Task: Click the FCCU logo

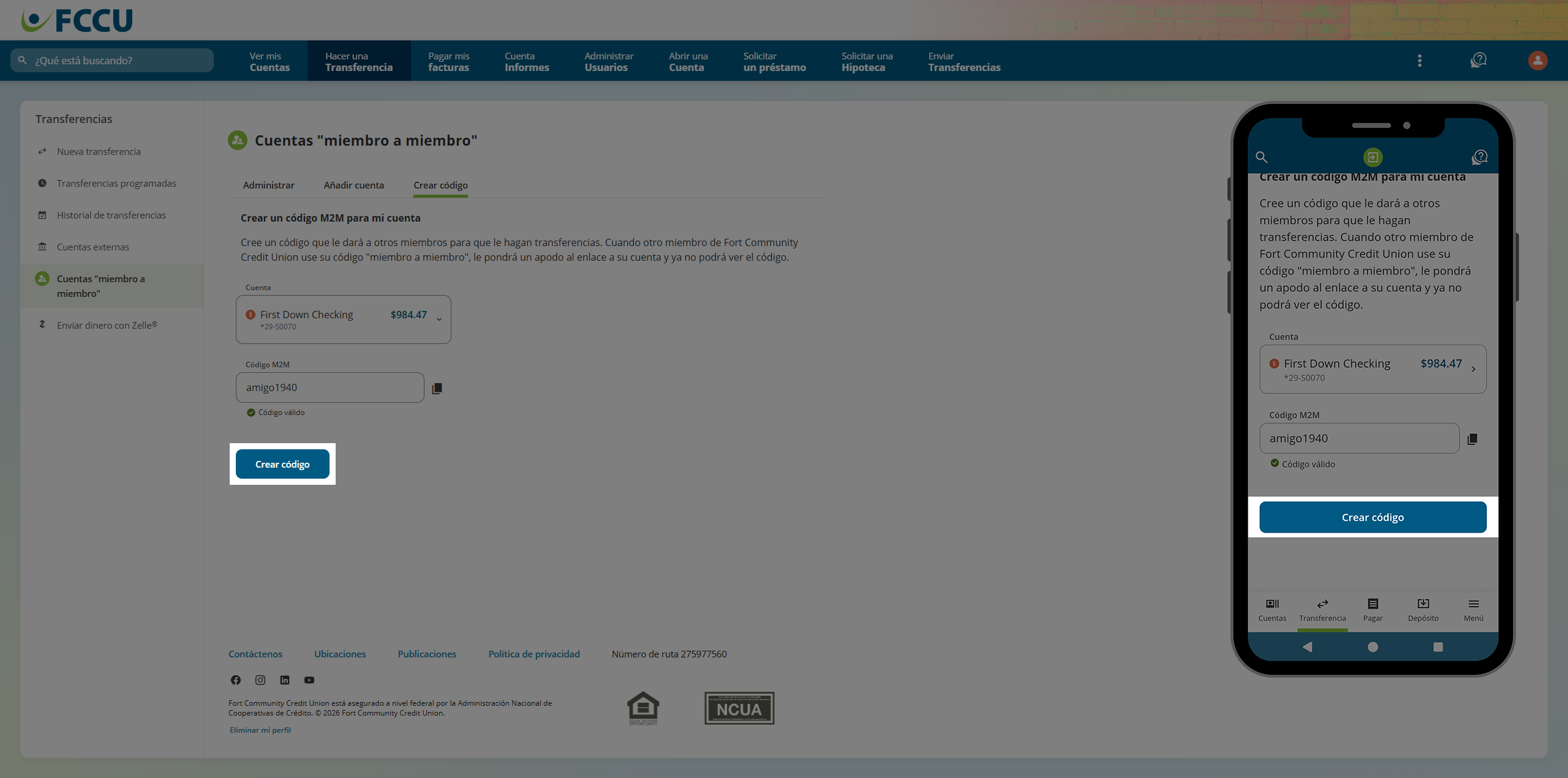Action: (x=77, y=20)
